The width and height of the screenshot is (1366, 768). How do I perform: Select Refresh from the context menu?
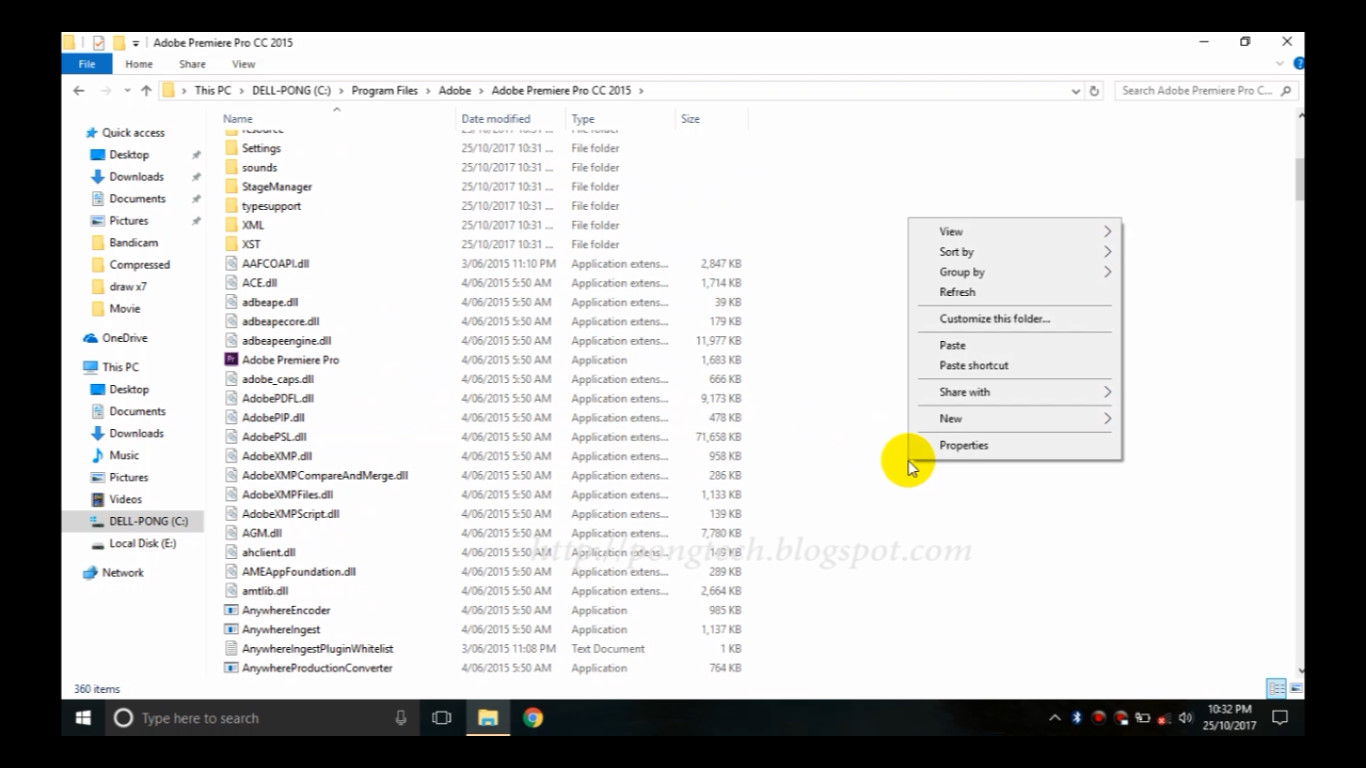[1015, 292]
